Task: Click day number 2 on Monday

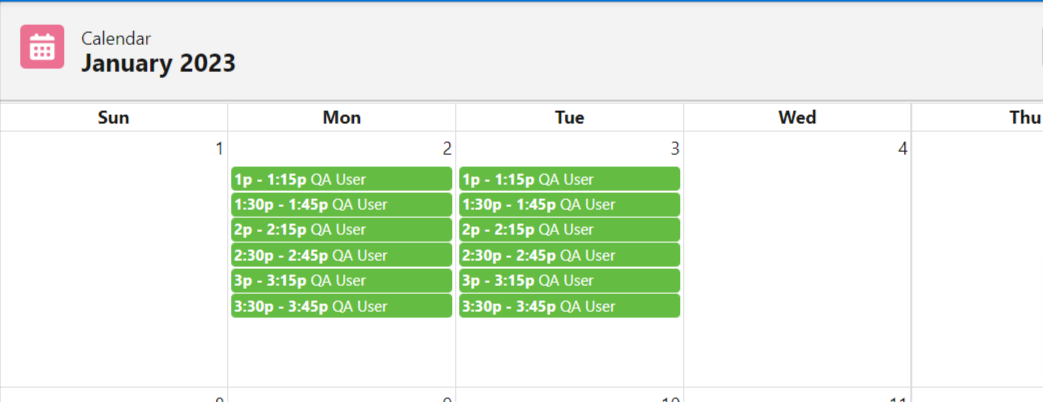Action: (447, 150)
